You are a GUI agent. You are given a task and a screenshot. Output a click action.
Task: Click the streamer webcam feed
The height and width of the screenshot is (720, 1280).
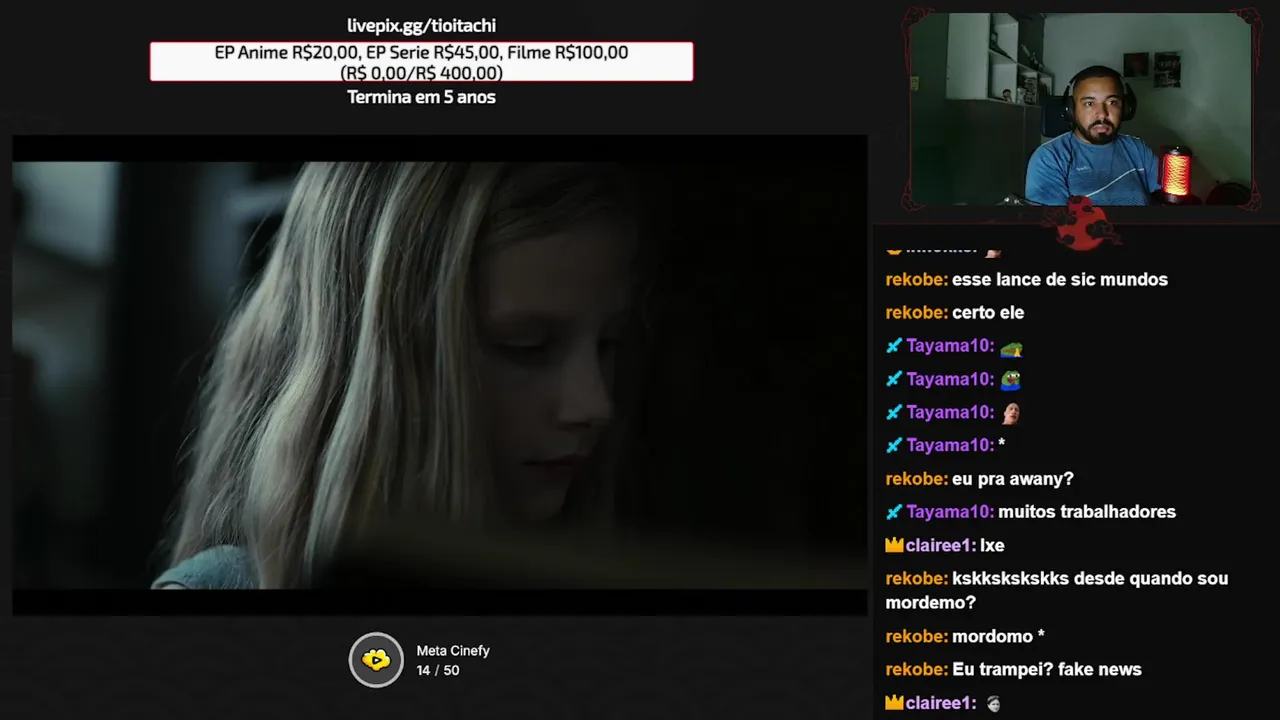pos(1080,110)
